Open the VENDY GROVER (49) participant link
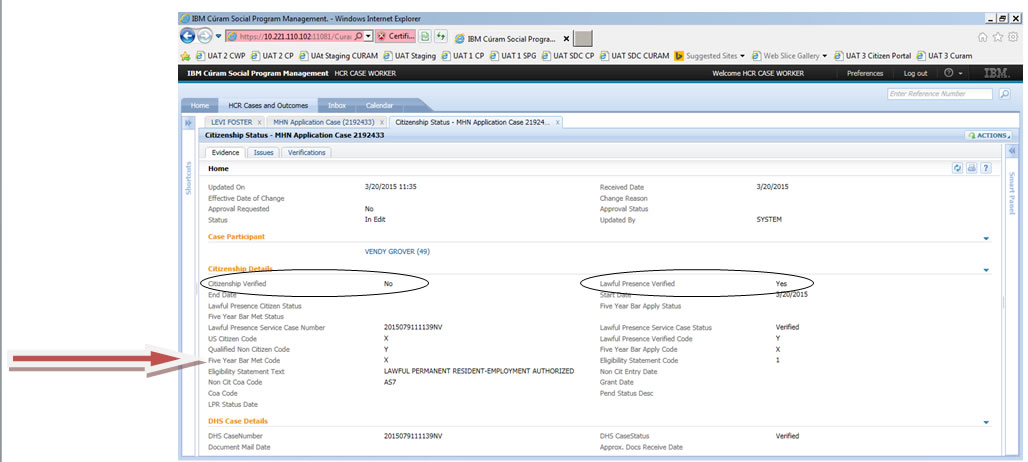This screenshot has height=462, width=1028. click(x=397, y=252)
